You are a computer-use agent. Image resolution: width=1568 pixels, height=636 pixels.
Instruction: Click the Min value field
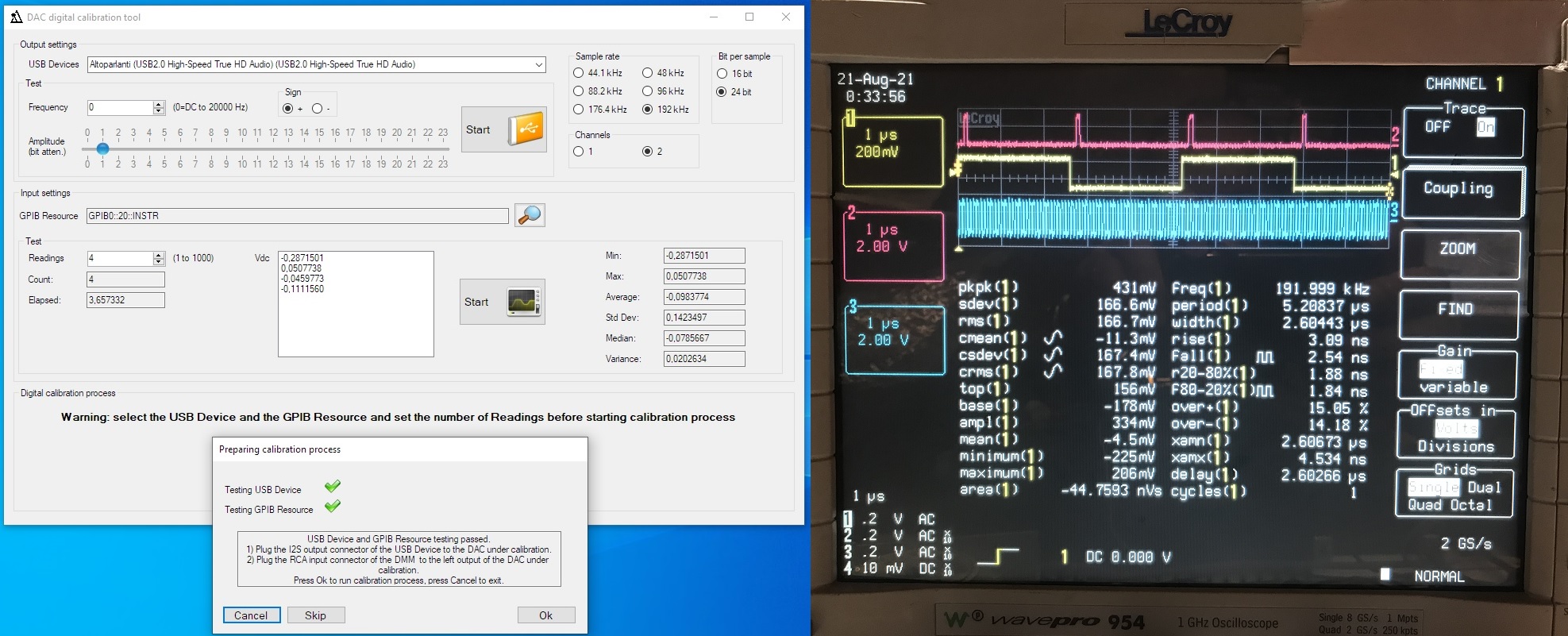704,256
